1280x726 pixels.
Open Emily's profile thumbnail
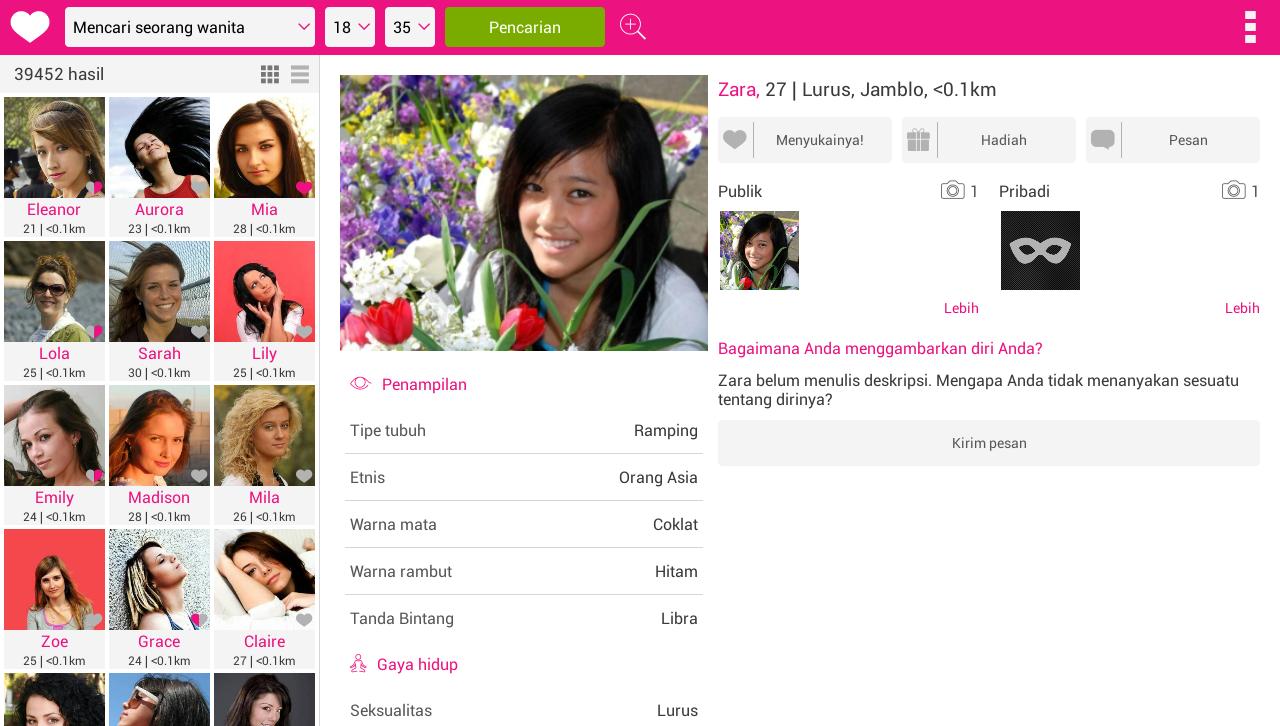pos(54,435)
